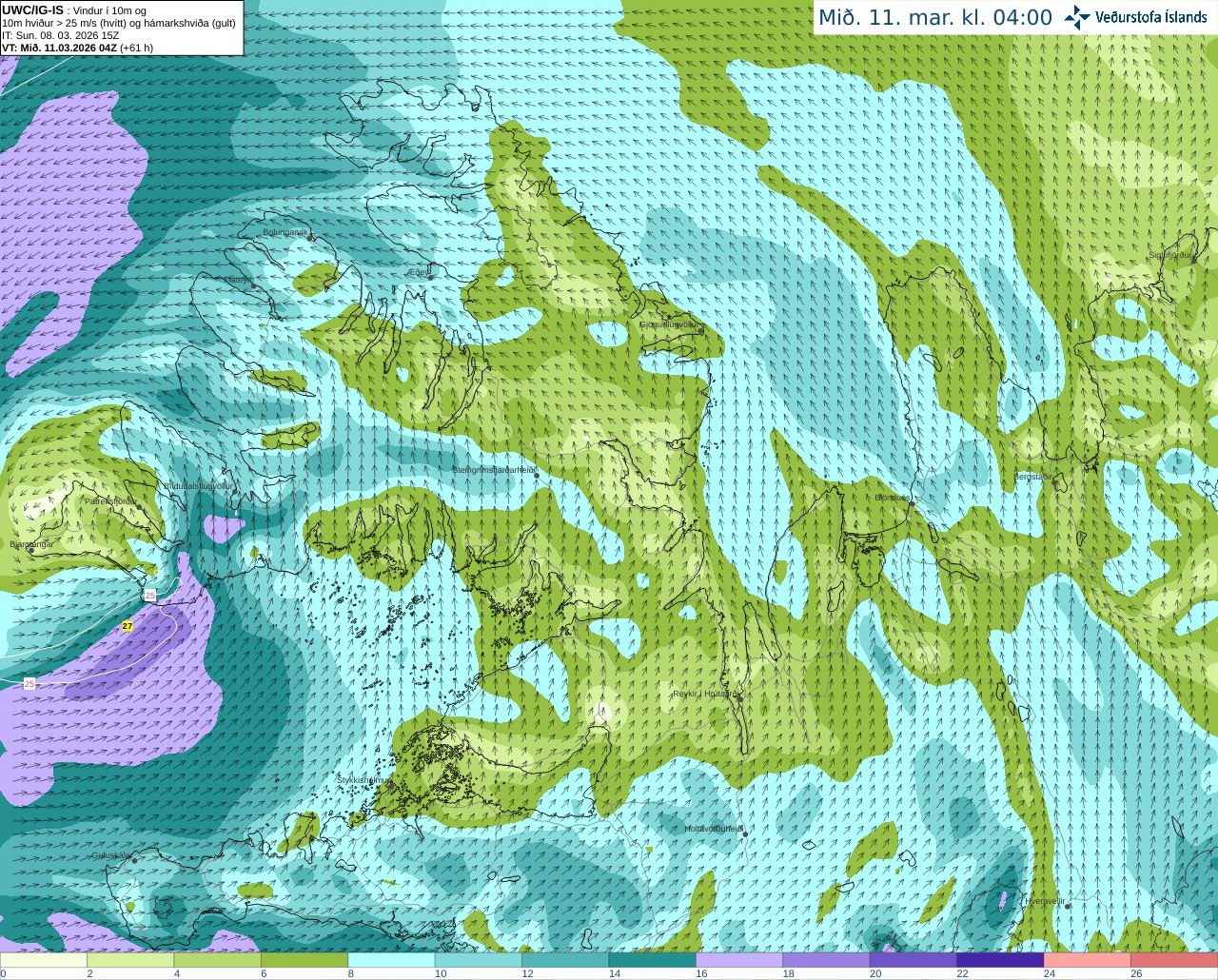Click the Veðurstofa Íslands logo text
The height and width of the screenshot is (980, 1218).
pyautogui.click(x=1150, y=17)
